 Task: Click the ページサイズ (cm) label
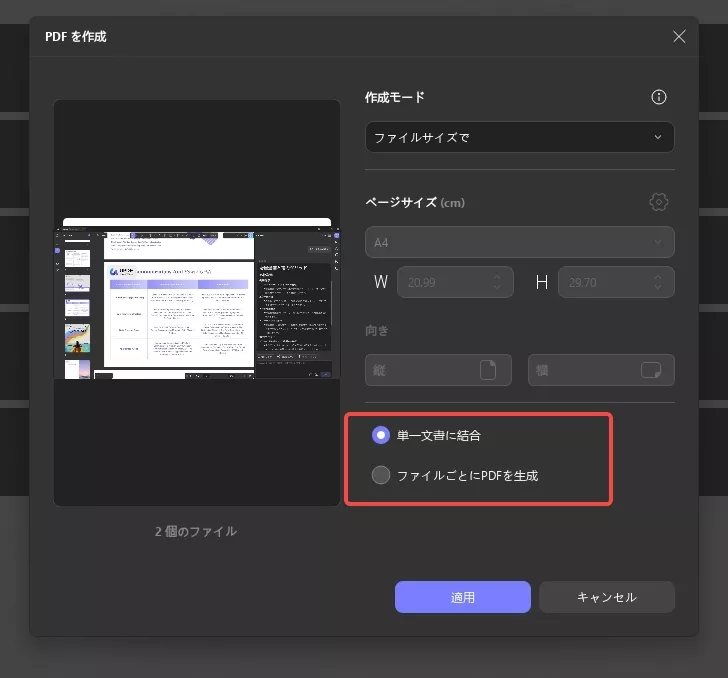(415, 202)
